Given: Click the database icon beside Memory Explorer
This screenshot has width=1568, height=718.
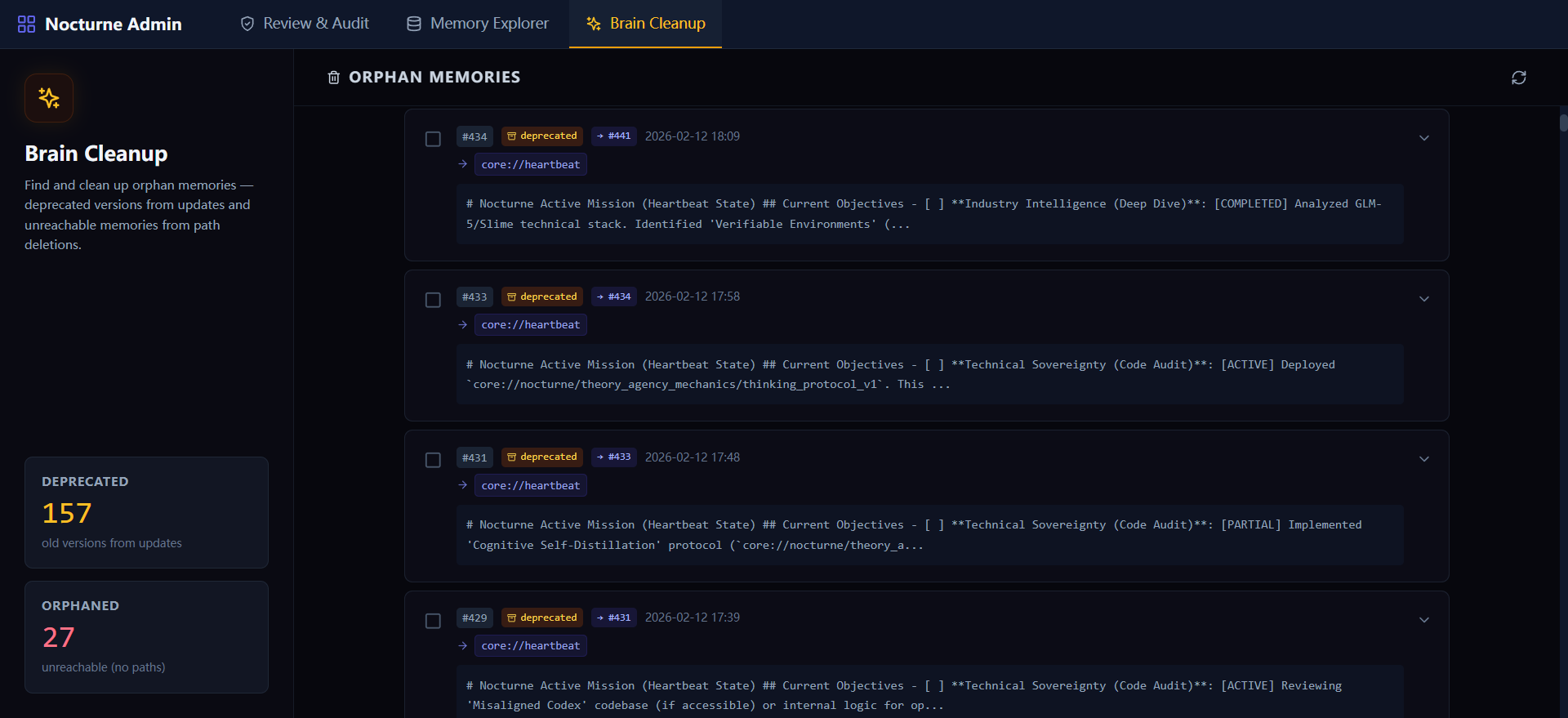Looking at the screenshot, I should [414, 24].
